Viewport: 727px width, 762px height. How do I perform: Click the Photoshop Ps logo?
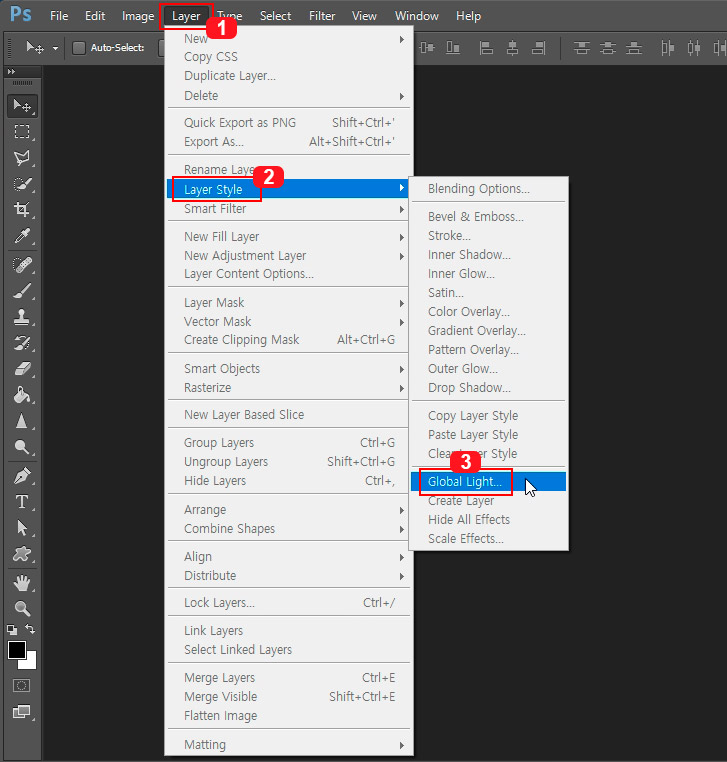coord(20,15)
